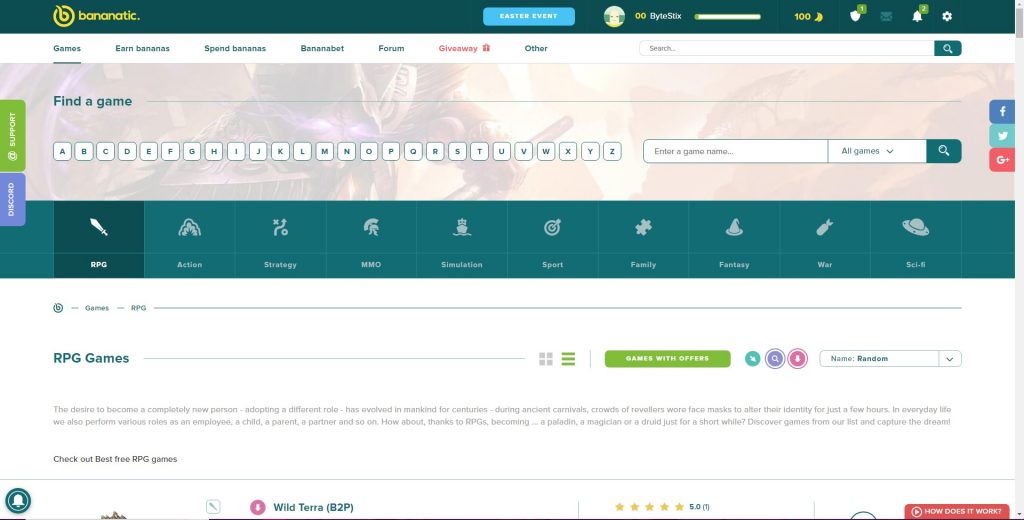
Task: Share on Twitter
Action: (1002, 136)
